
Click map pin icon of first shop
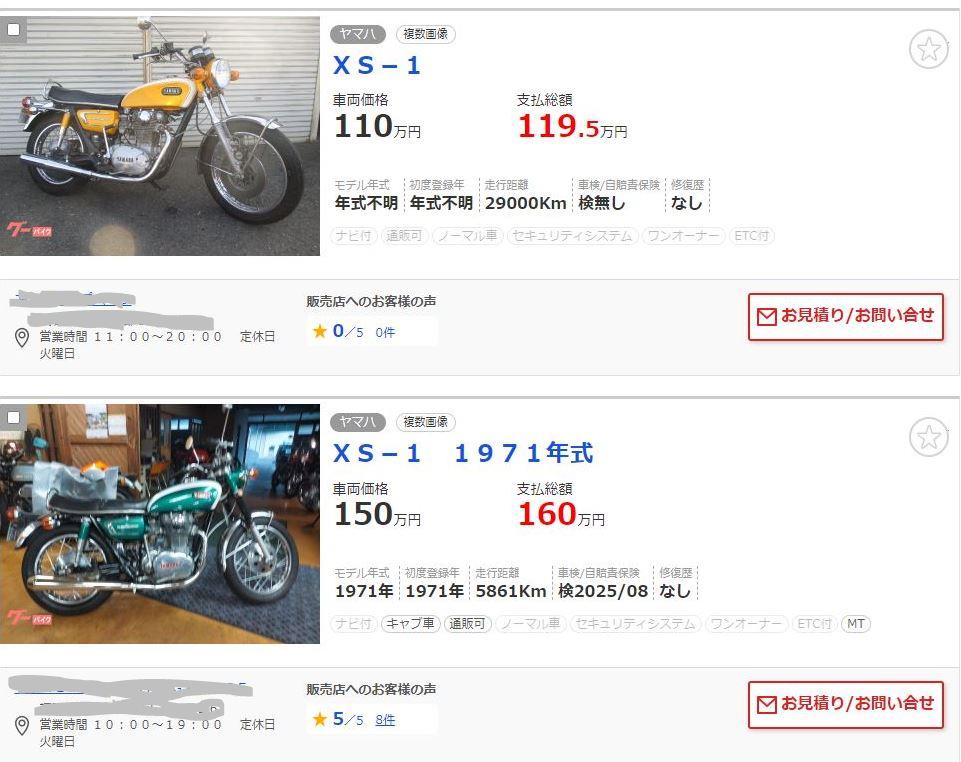22,337
